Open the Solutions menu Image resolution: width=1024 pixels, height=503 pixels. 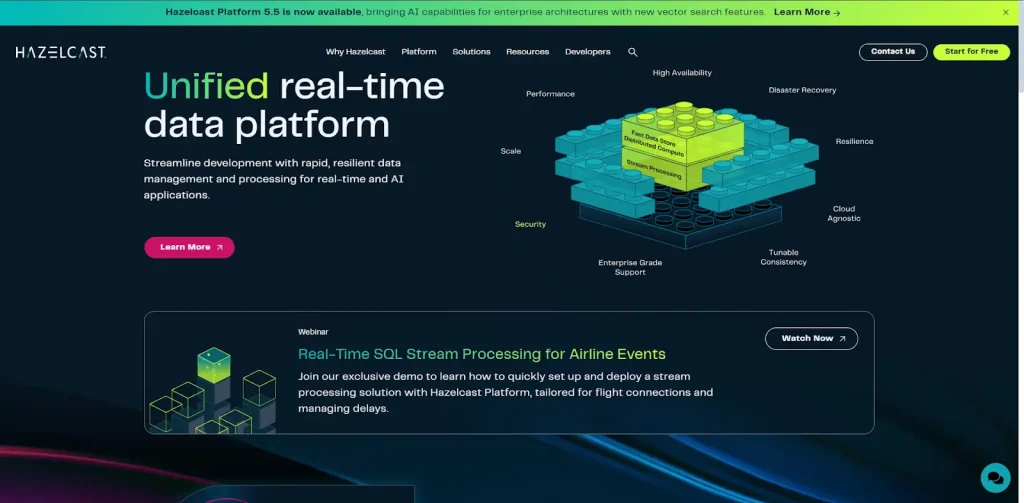[471, 52]
